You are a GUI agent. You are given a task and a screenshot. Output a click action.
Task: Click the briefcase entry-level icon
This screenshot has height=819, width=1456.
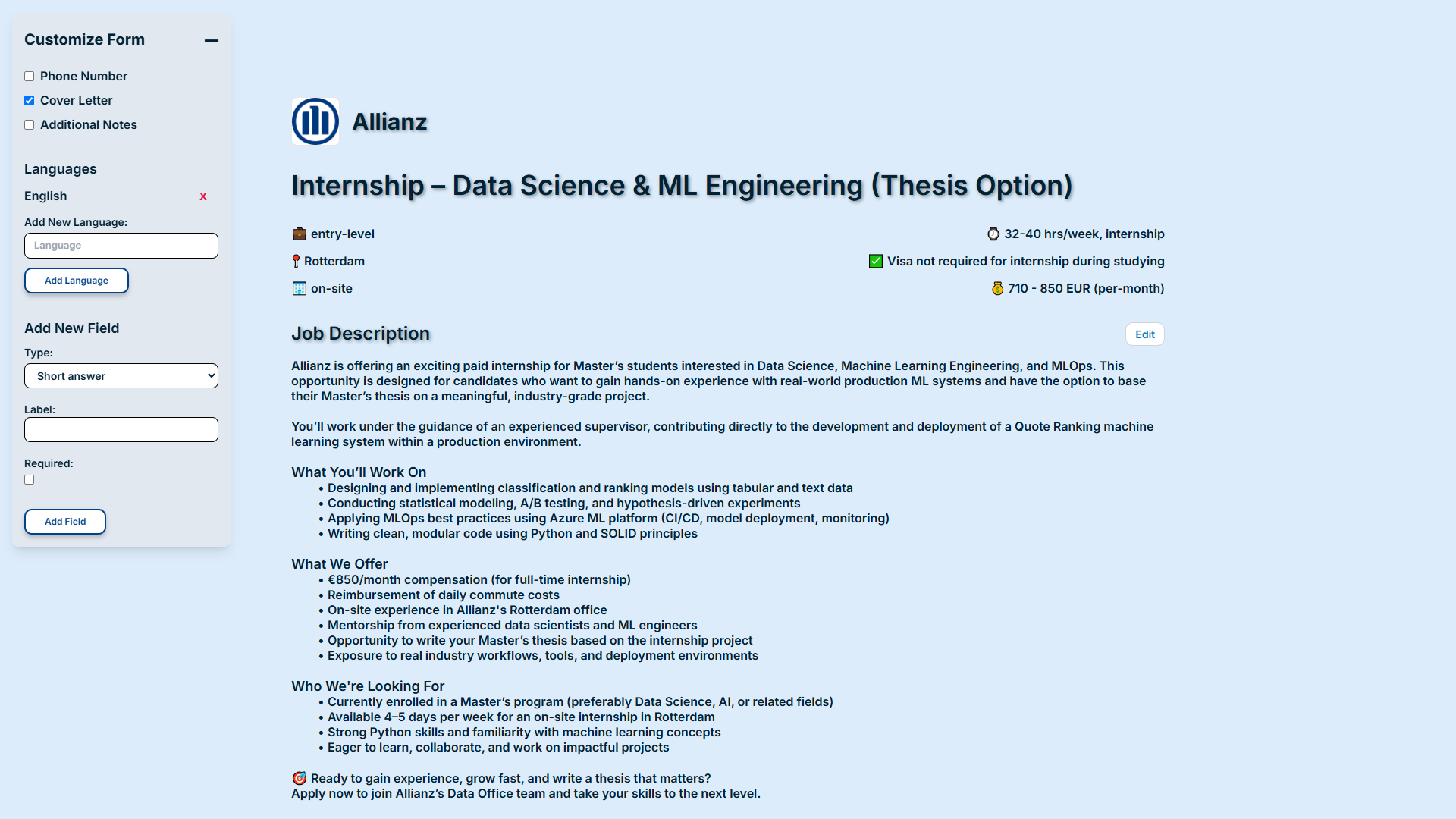300,234
